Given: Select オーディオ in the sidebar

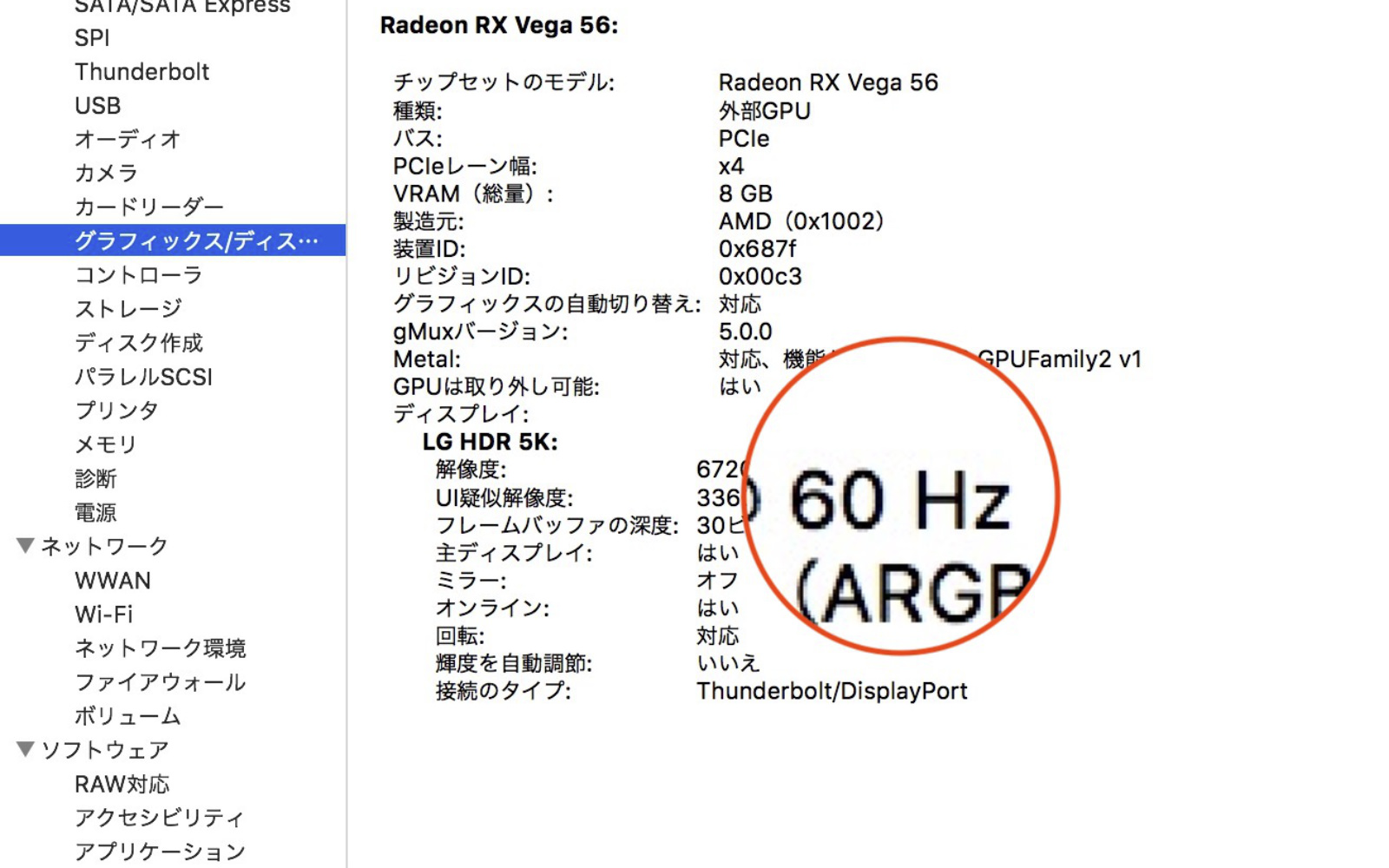Looking at the screenshot, I should coord(128,140).
